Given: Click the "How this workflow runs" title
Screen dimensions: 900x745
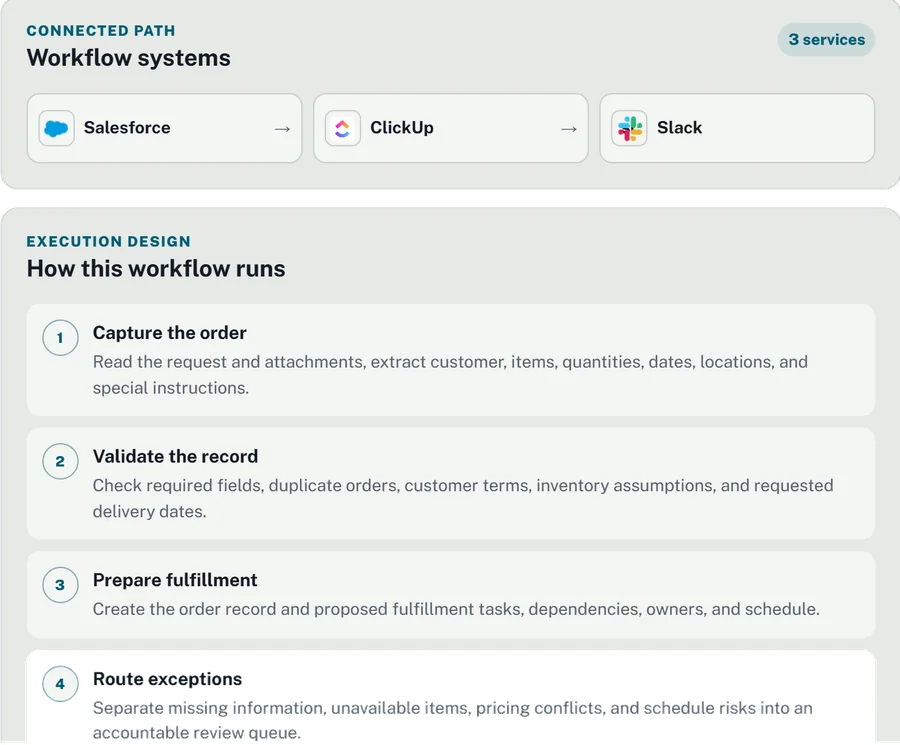Looking at the screenshot, I should click(156, 269).
